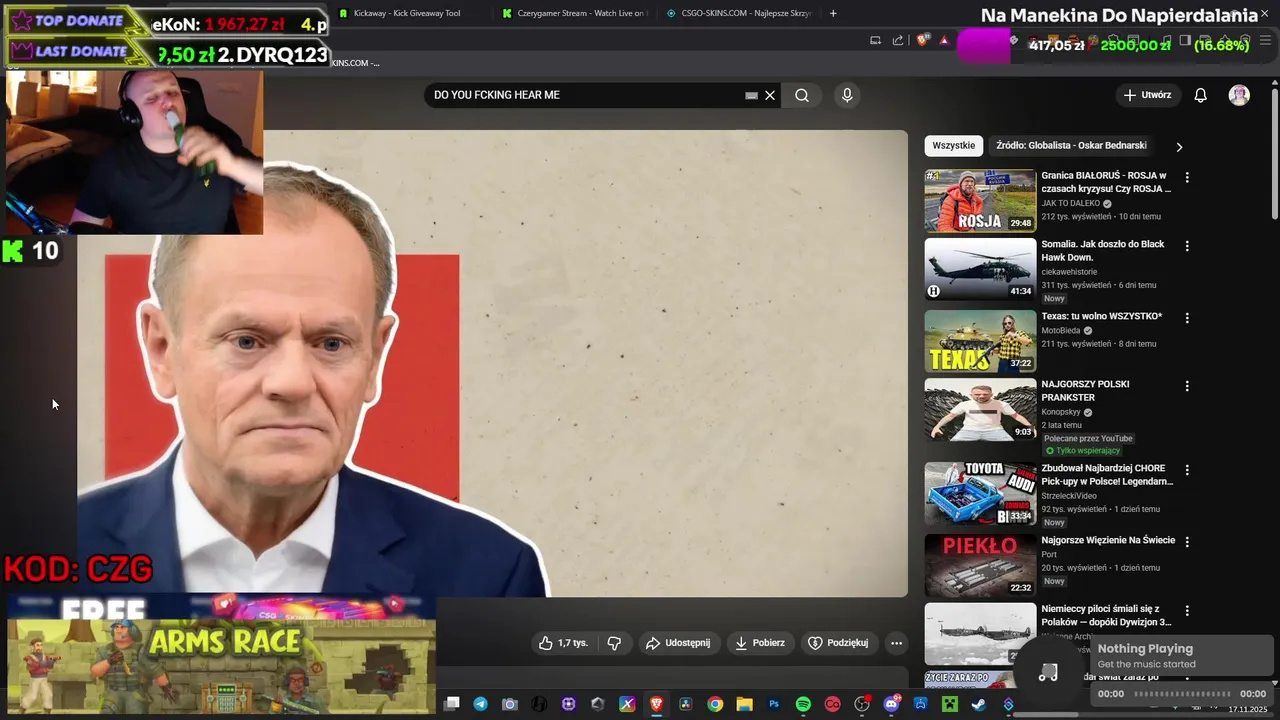
Task: Open the YouTube notifications bell
Action: click(1201, 95)
